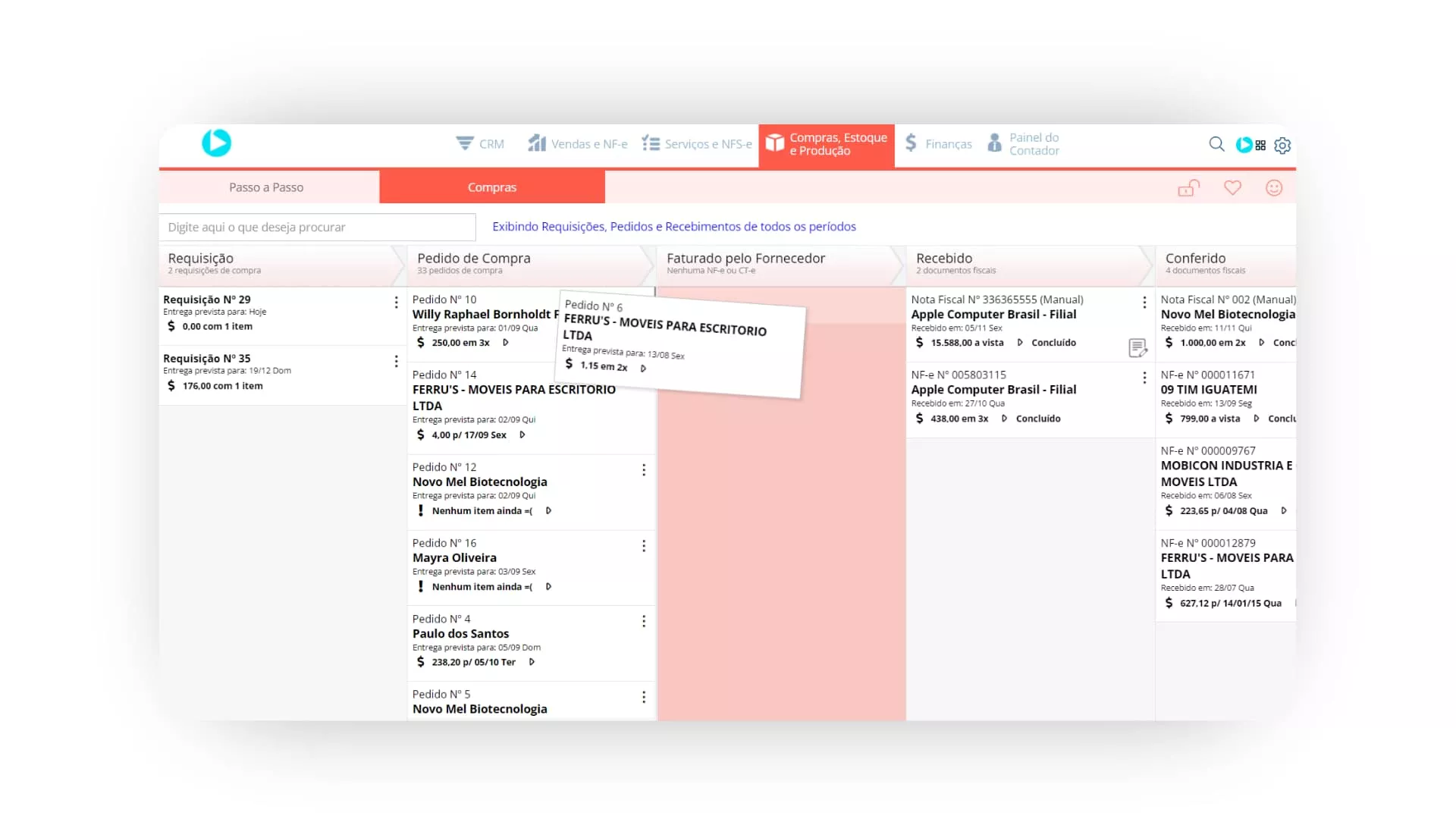Expand payment arrow for Pedido Nº 10
The height and width of the screenshot is (819, 1456).
click(506, 343)
